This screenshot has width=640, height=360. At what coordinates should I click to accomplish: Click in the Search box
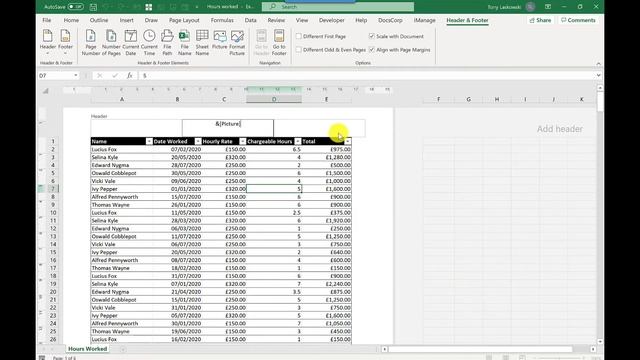pos(338,7)
